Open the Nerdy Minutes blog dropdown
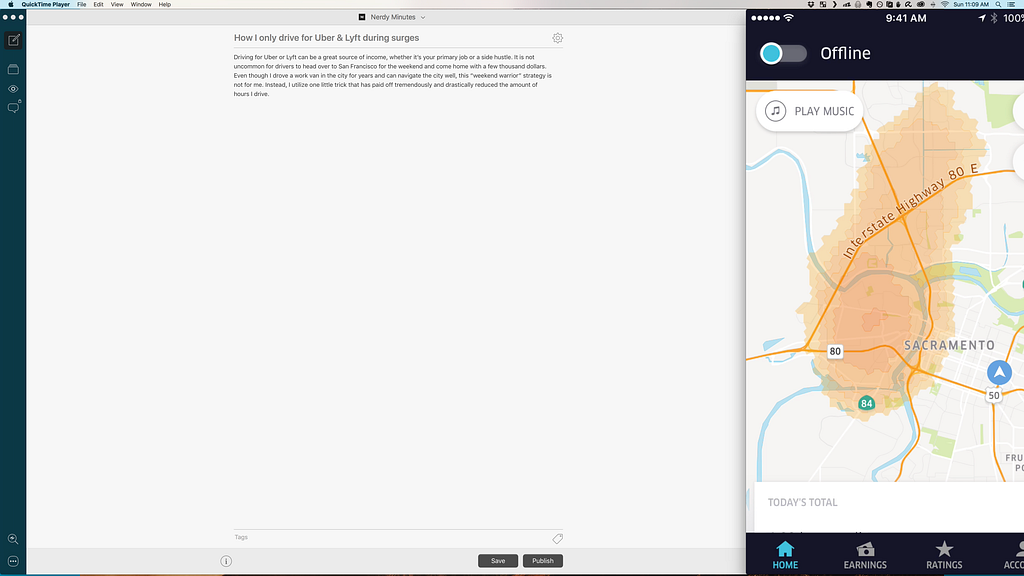1024x576 pixels. [392, 17]
